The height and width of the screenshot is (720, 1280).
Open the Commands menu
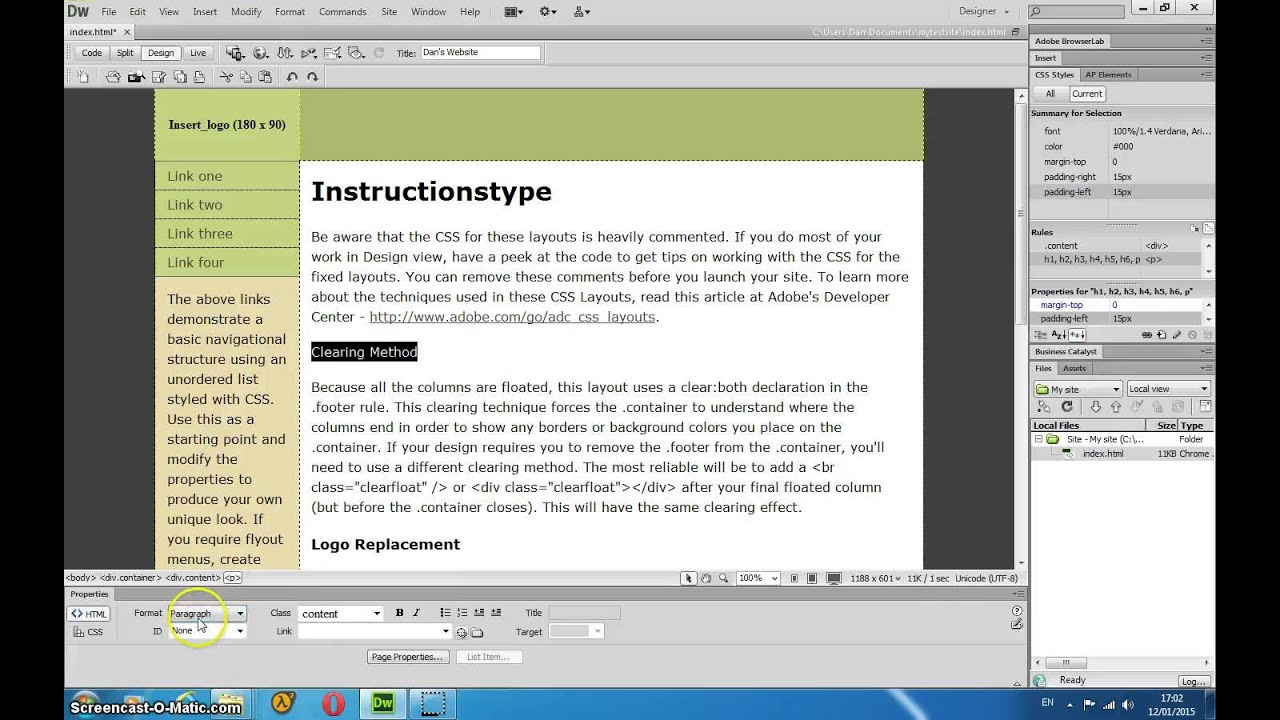point(342,12)
